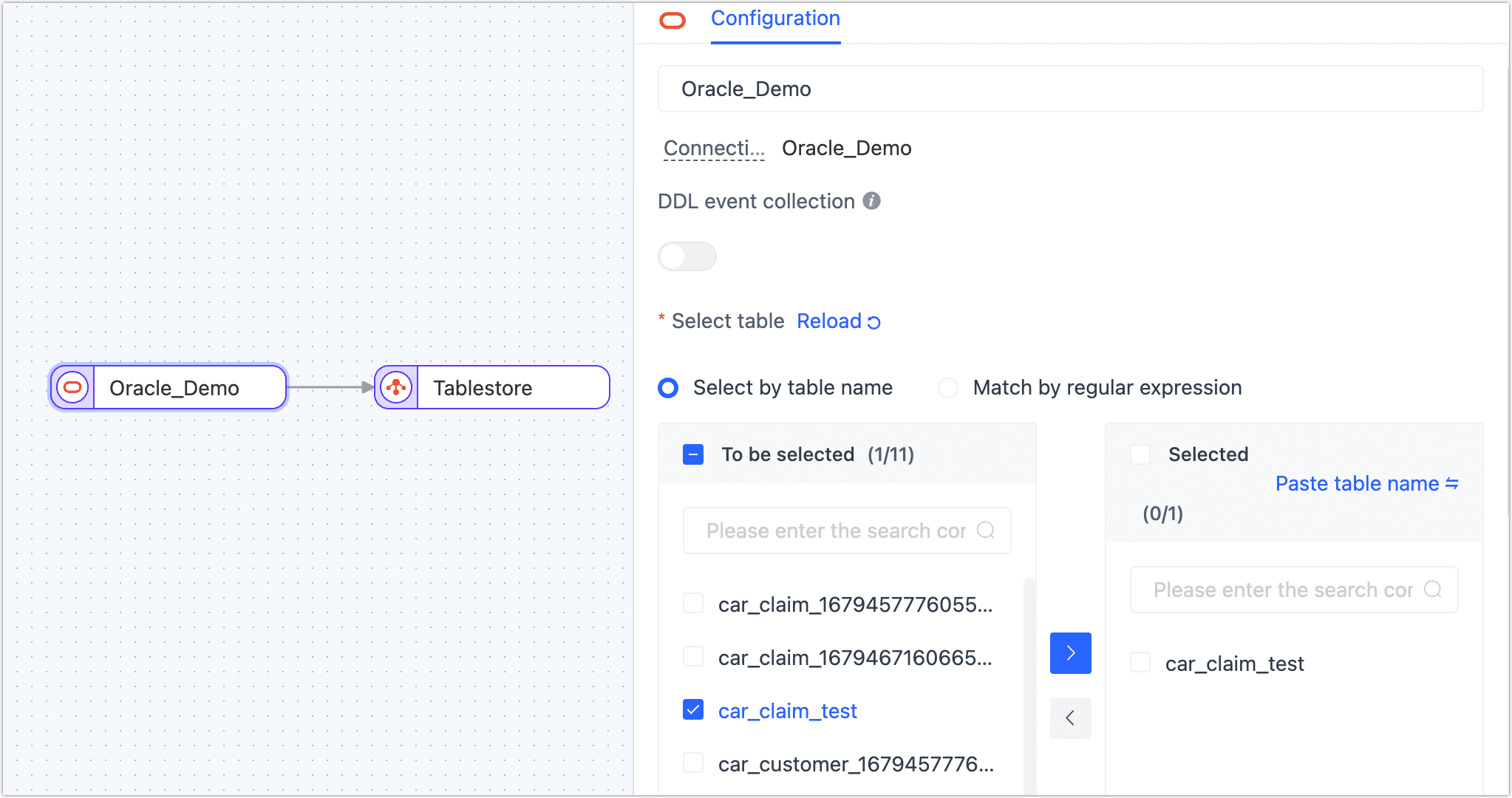The height and width of the screenshot is (798, 1512).
Task: Click the info icon next to DDL event collection
Action: tap(871, 201)
